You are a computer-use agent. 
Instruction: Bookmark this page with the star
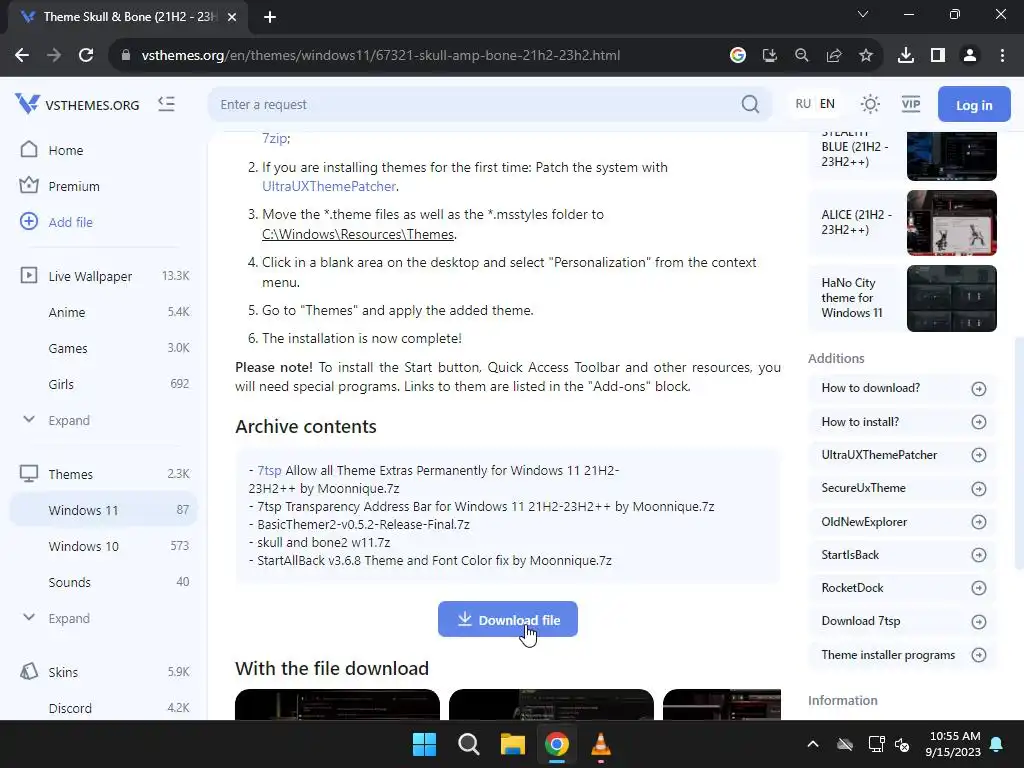[x=866, y=56]
